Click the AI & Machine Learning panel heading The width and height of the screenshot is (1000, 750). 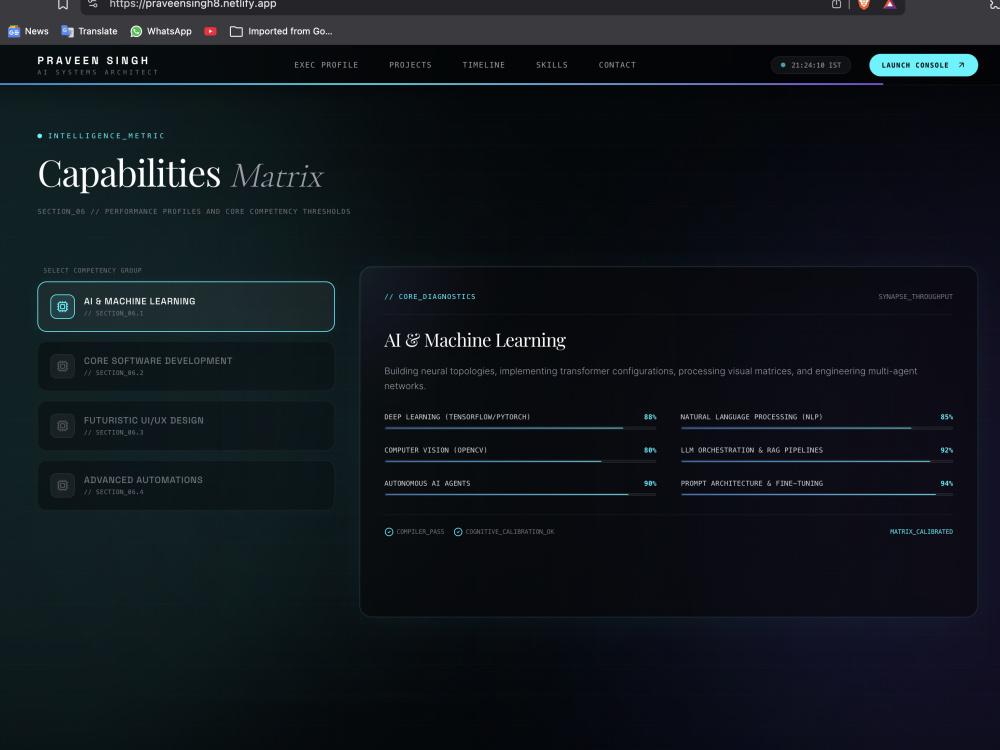[475, 341]
